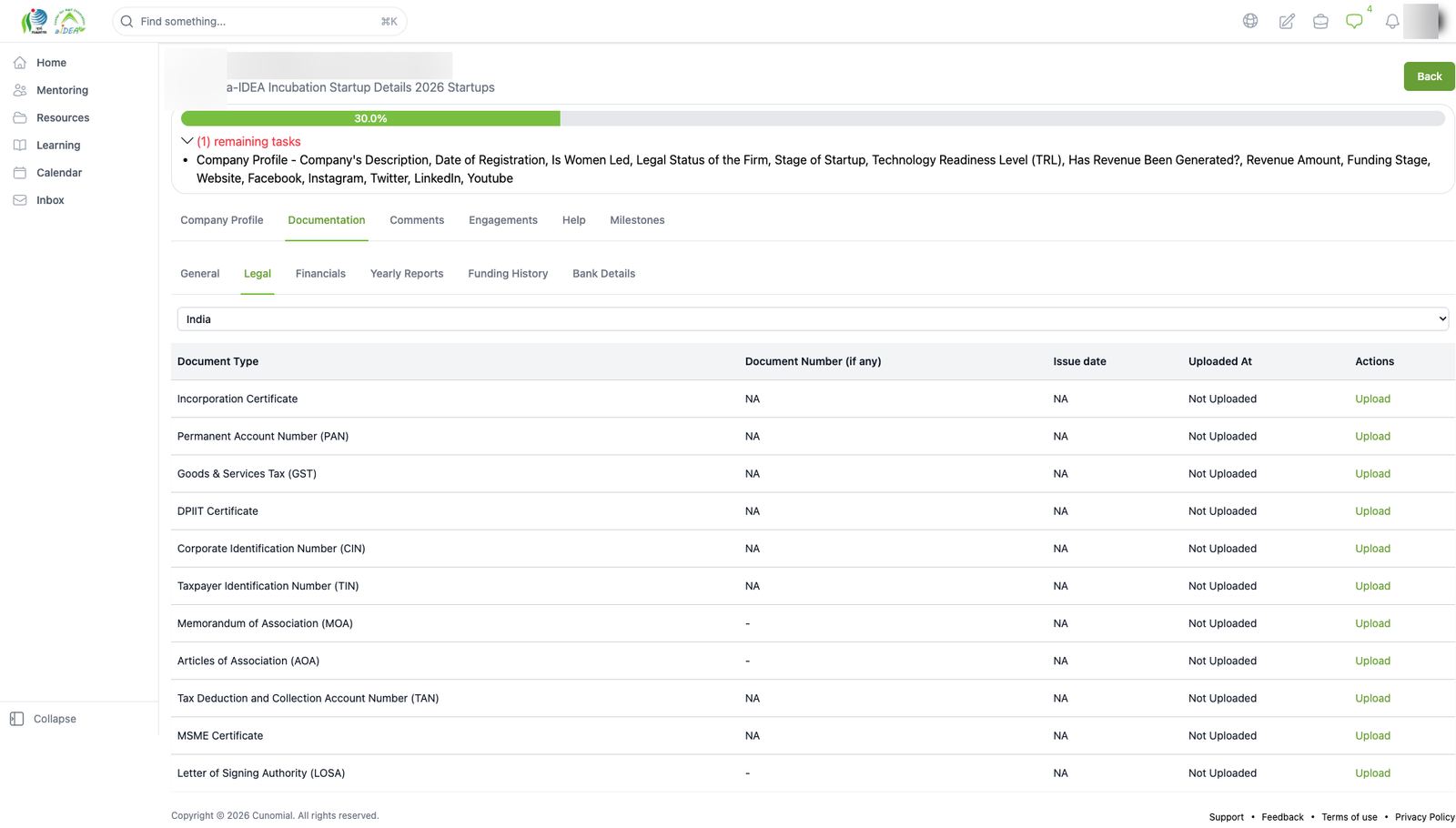Open Yearly Reports sub-tab
This screenshot has height=828, width=1456.
407,274
